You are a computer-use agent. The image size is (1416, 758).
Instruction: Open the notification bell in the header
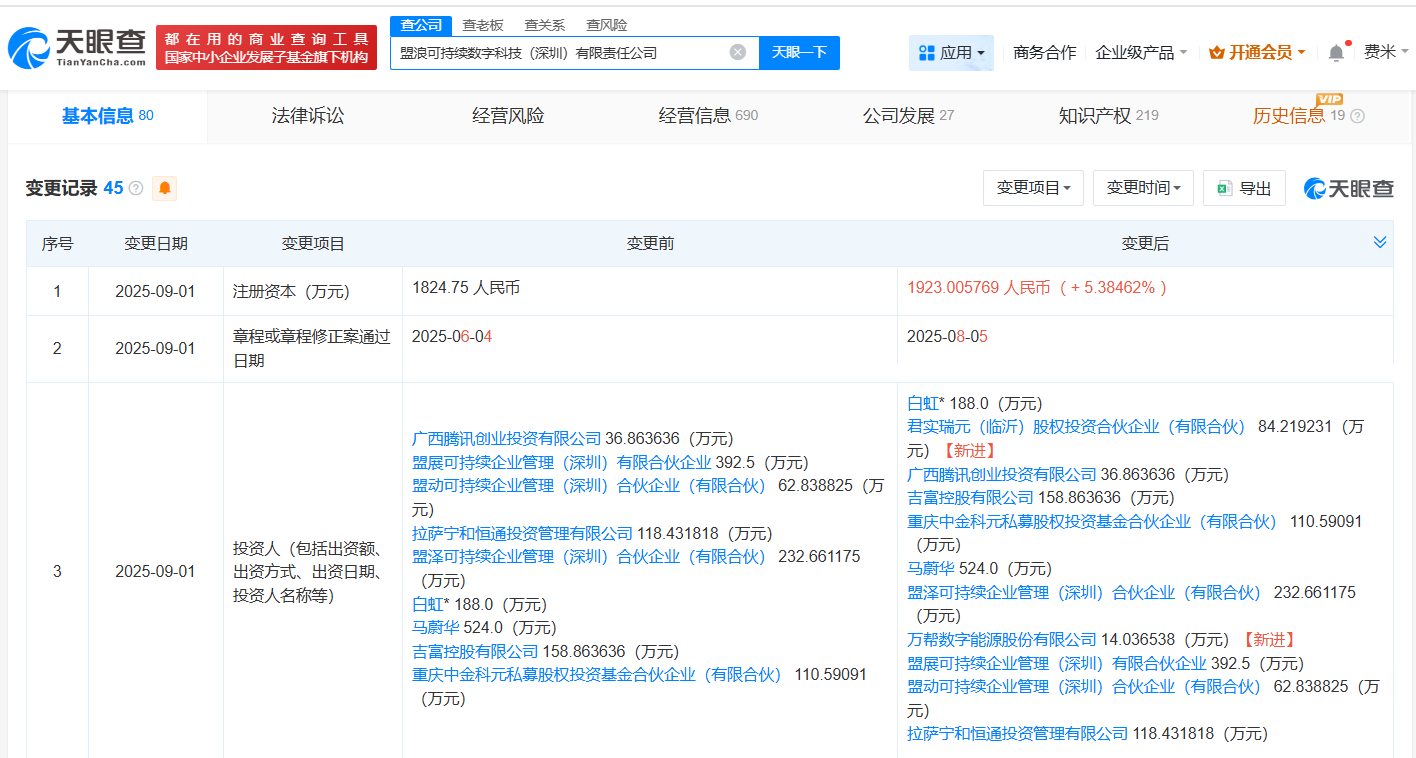click(1336, 52)
